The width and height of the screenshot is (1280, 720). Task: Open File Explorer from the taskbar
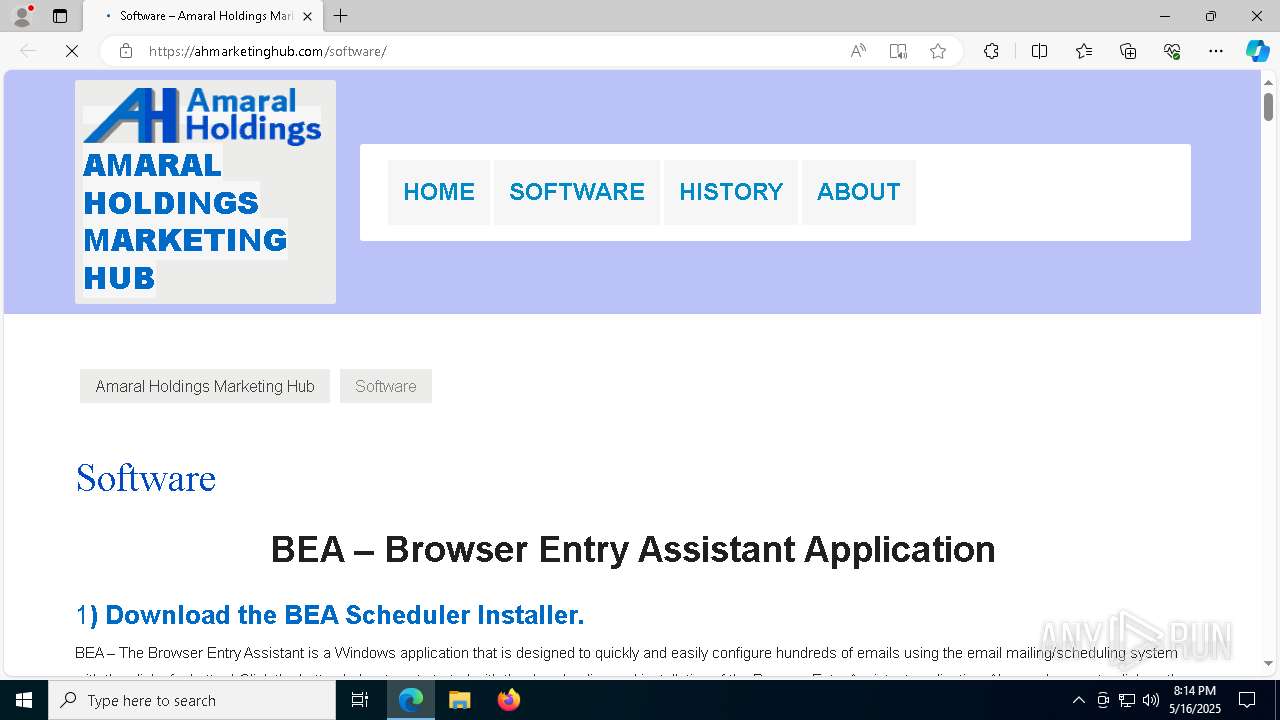pos(460,700)
